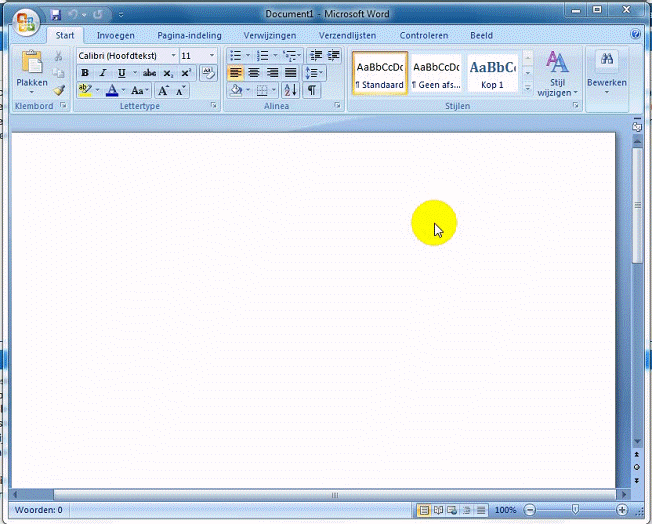Select the Standaard style
The width and height of the screenshot is (652, 524).
pos(380,73)
